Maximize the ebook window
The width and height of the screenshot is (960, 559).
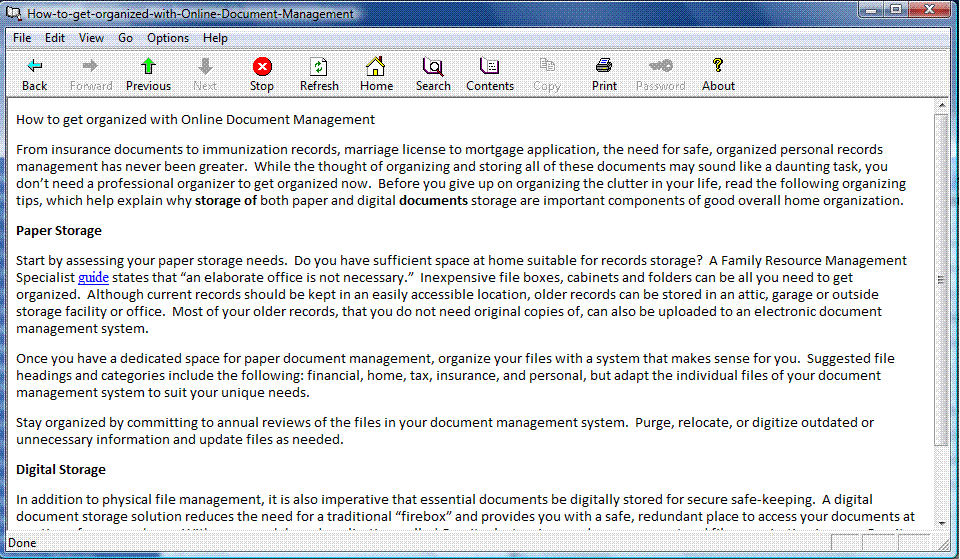point(896,9)
